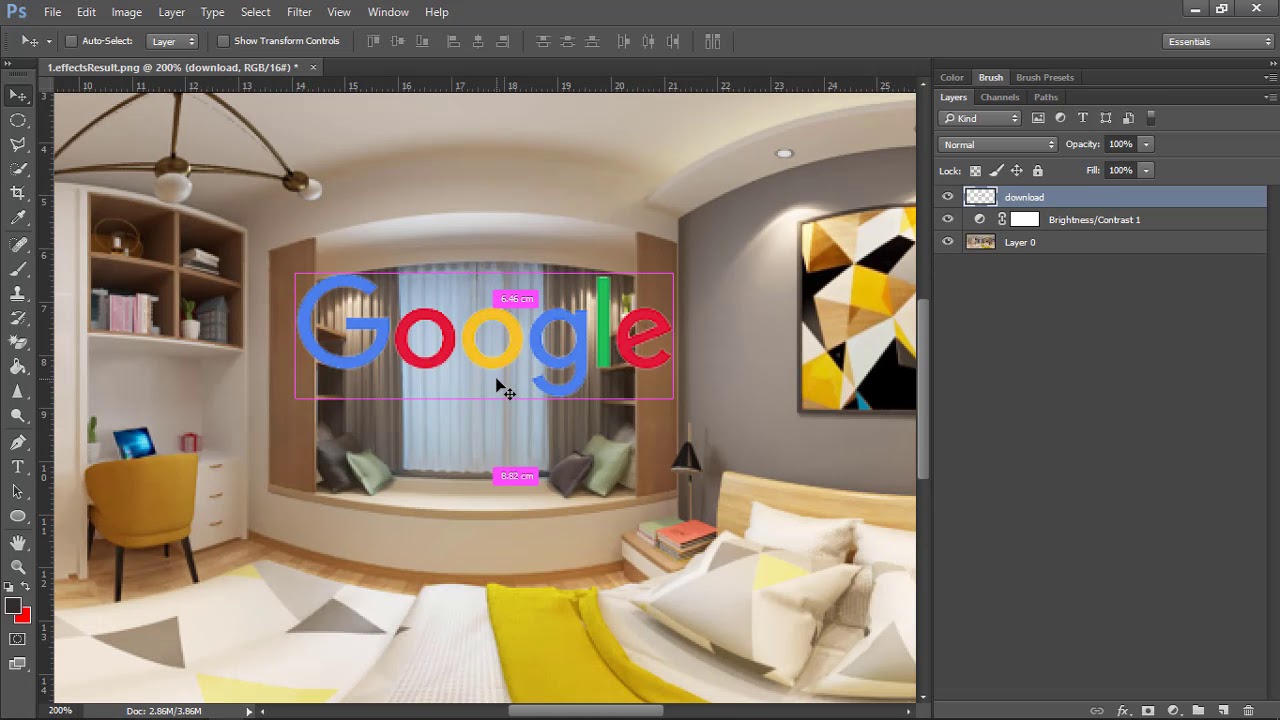Select the Crop tool
Screen dimensions: 1280x720
(18, 193)
